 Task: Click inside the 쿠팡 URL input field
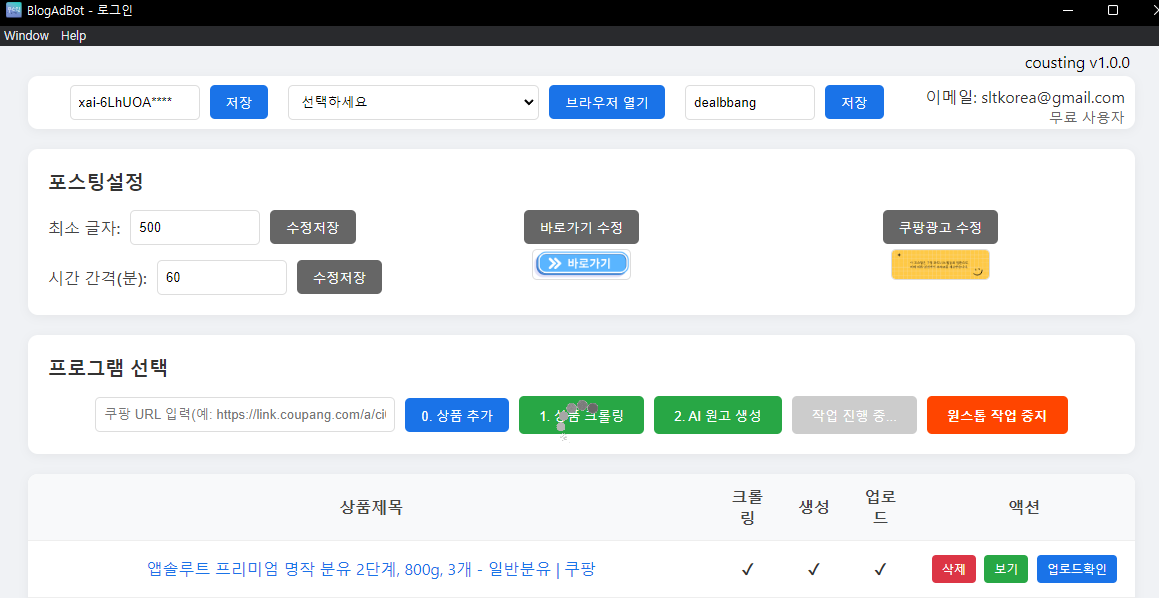click(244, 414)
